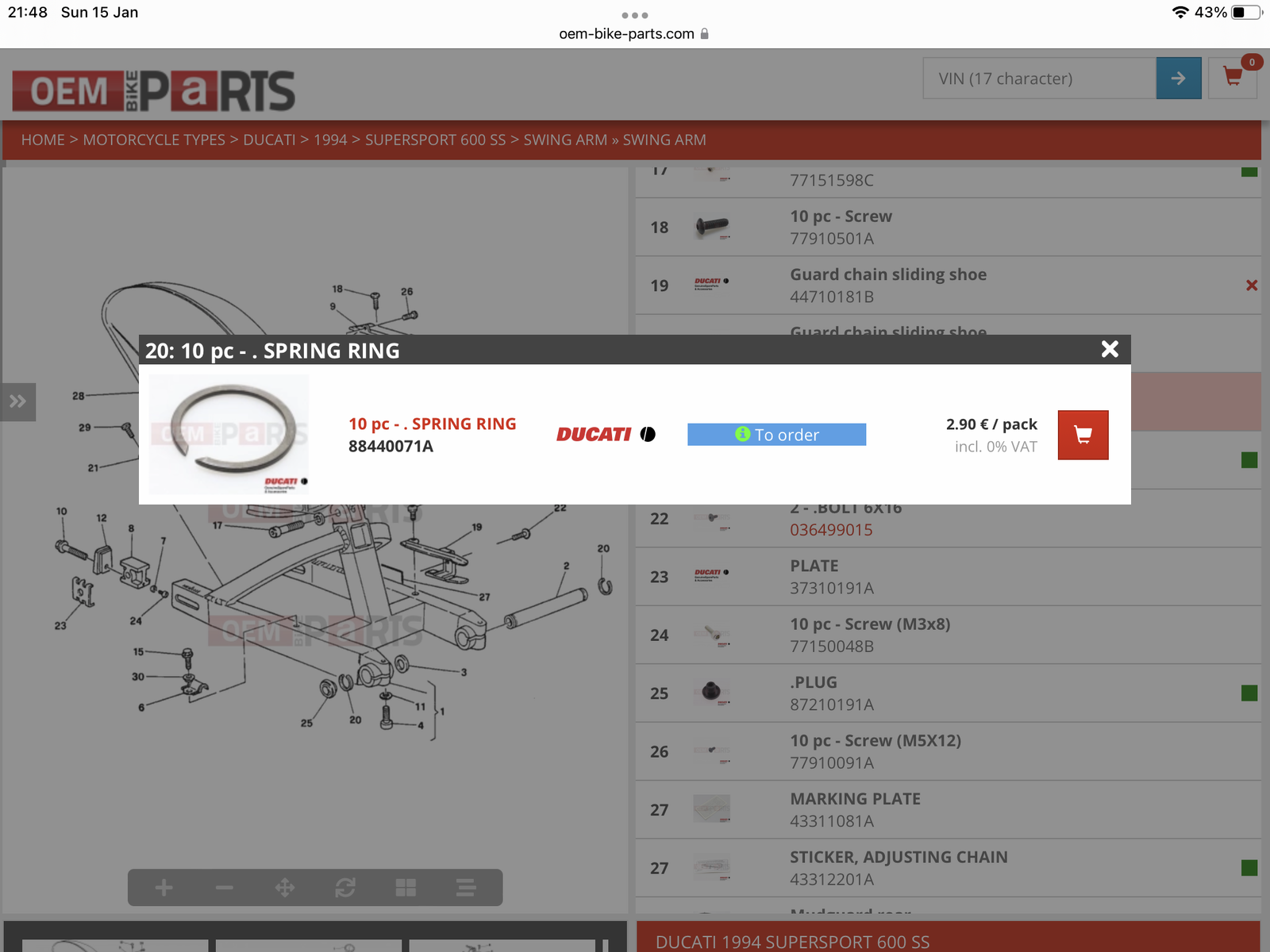Select row 23 PLATE 37310191A
1270x952 pixels.
point(948,577)
